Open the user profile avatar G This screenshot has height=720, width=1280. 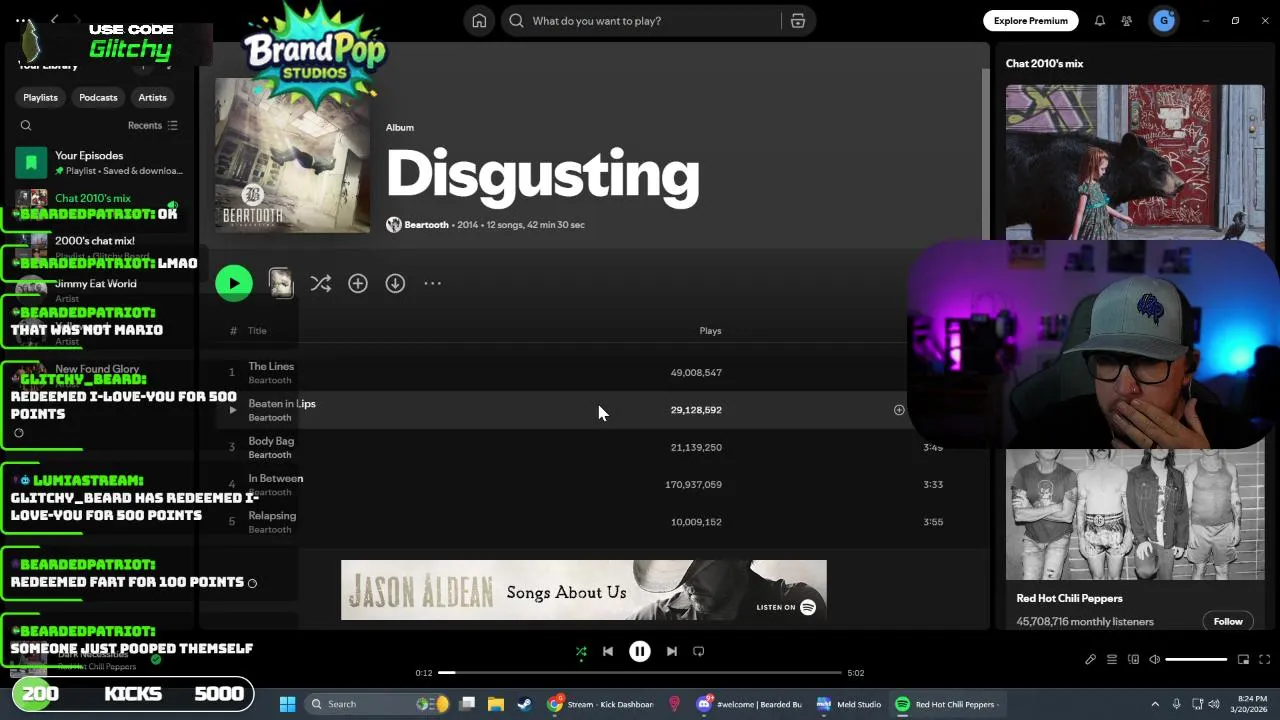tap(1164, 20)
